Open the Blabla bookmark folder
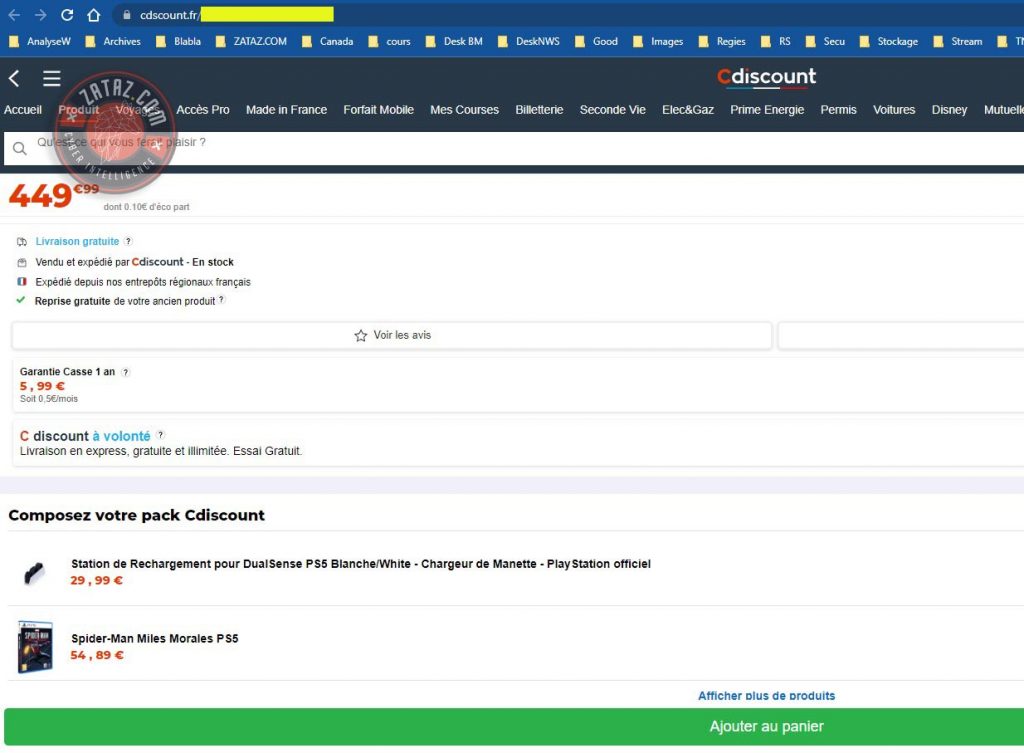The height and width of the screenshot is (753, 1024). pos(178,41)
